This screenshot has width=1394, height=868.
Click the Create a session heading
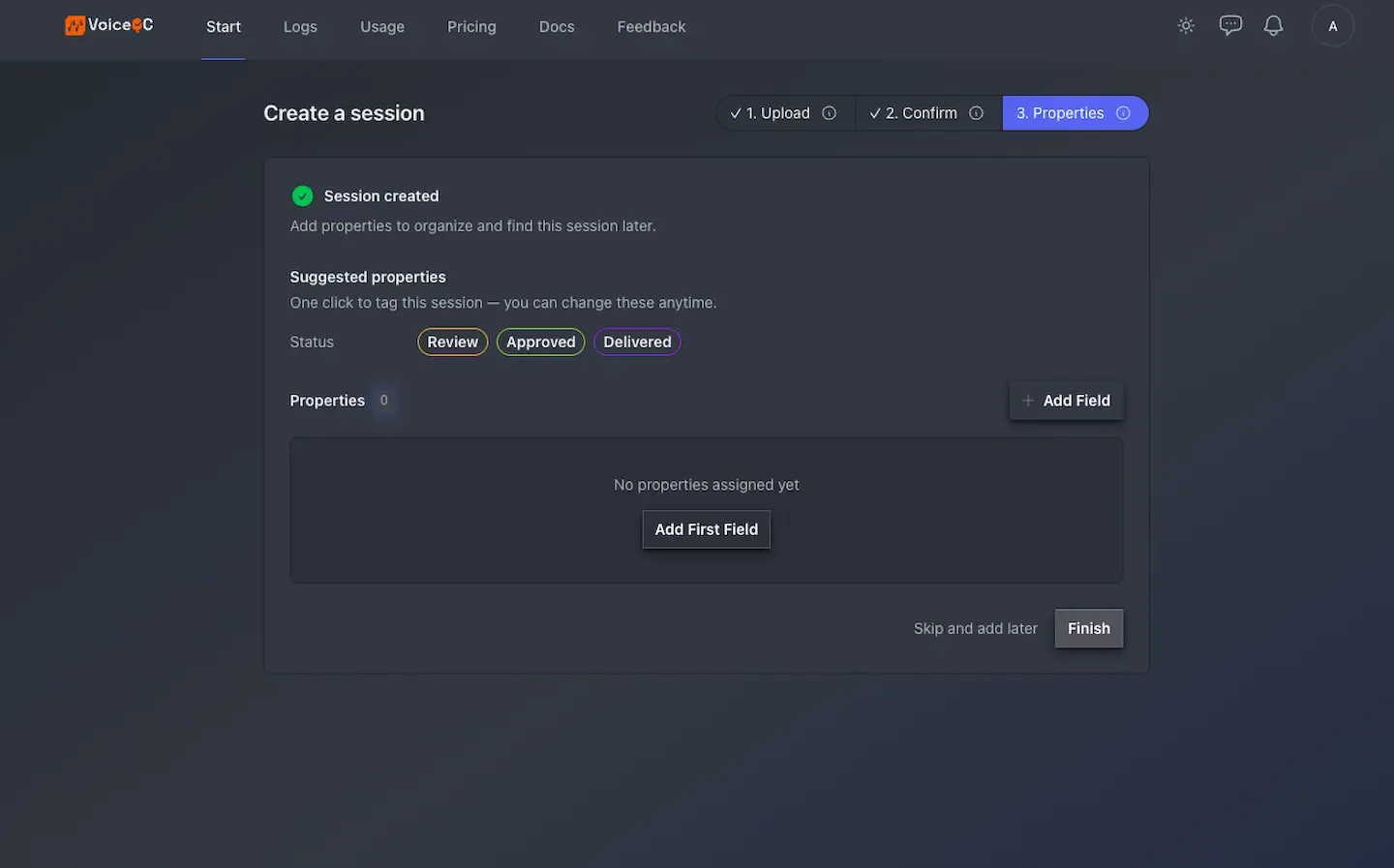click(x=344, y=113)
